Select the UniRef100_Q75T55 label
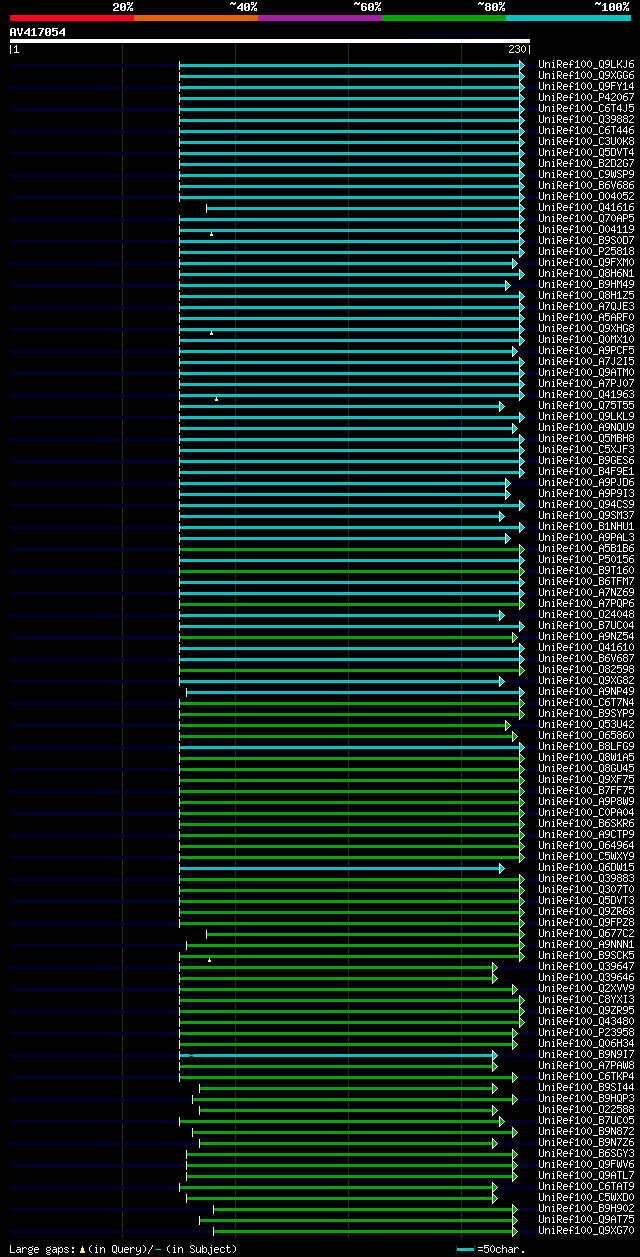This screenshot has width=640, height=1257. (x=586, y=406)
